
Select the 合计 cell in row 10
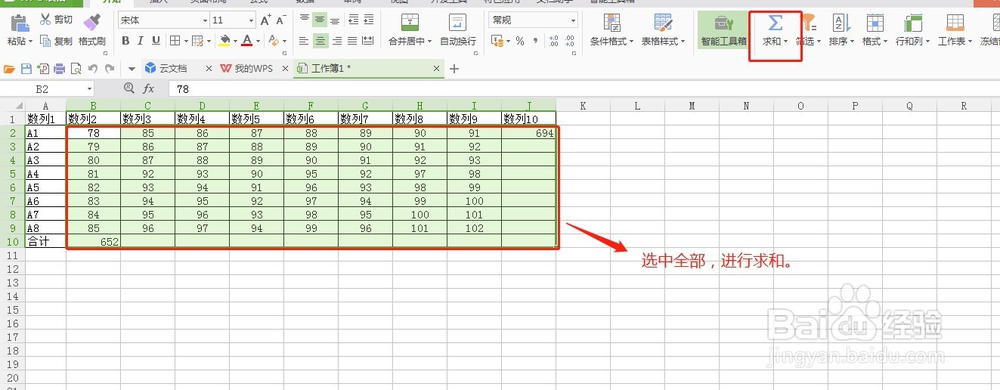(x=45, y=242)
